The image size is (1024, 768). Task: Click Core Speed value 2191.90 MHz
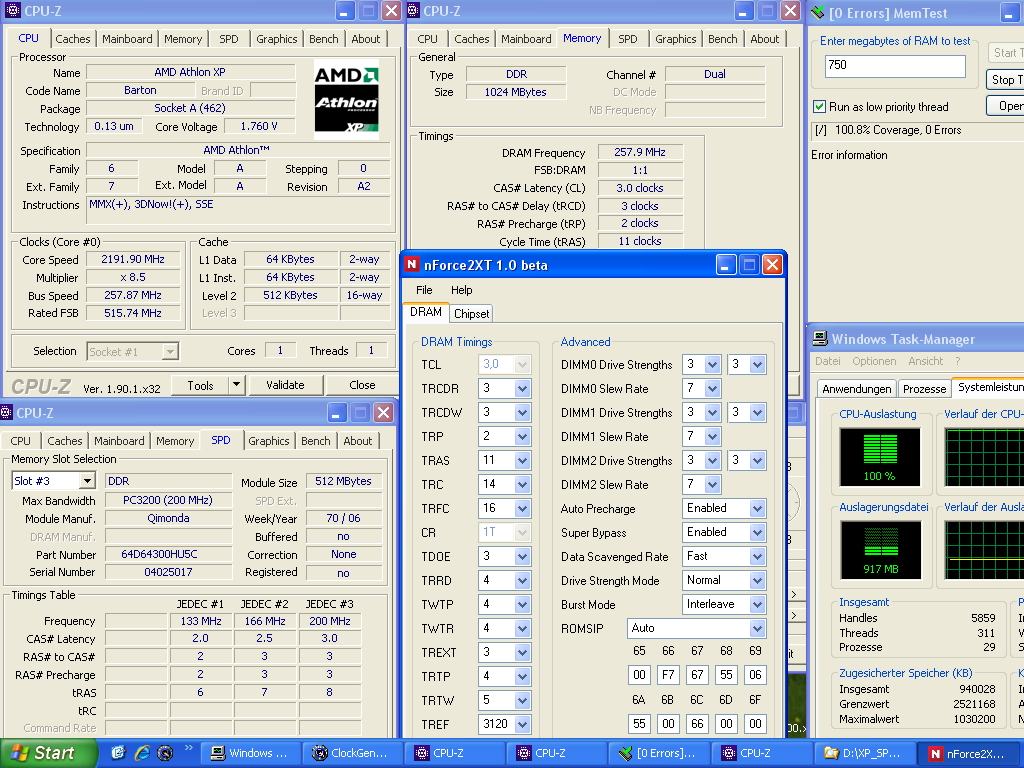[133, 259]
